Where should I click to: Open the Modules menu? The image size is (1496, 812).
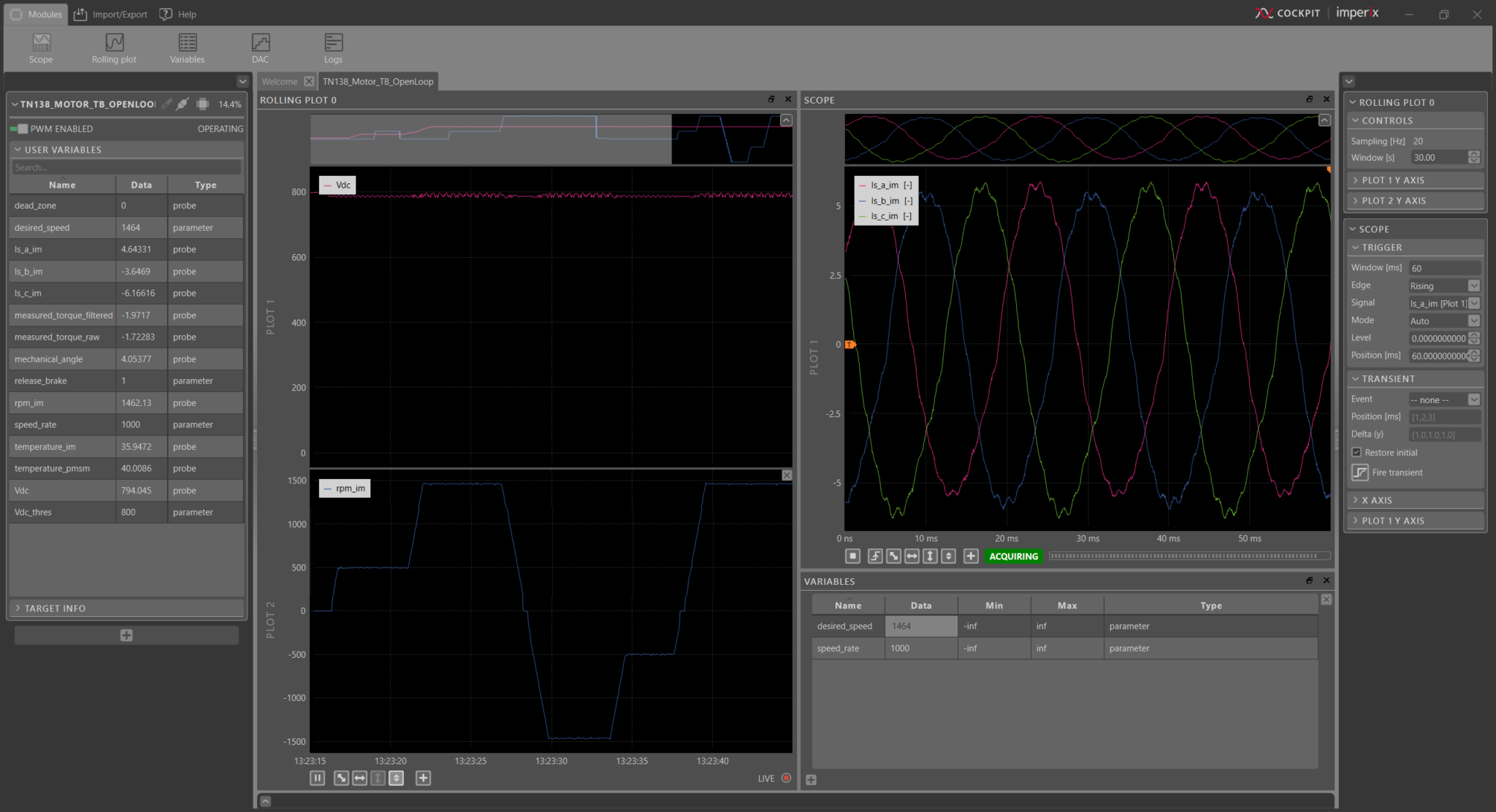tap(37, 14)
